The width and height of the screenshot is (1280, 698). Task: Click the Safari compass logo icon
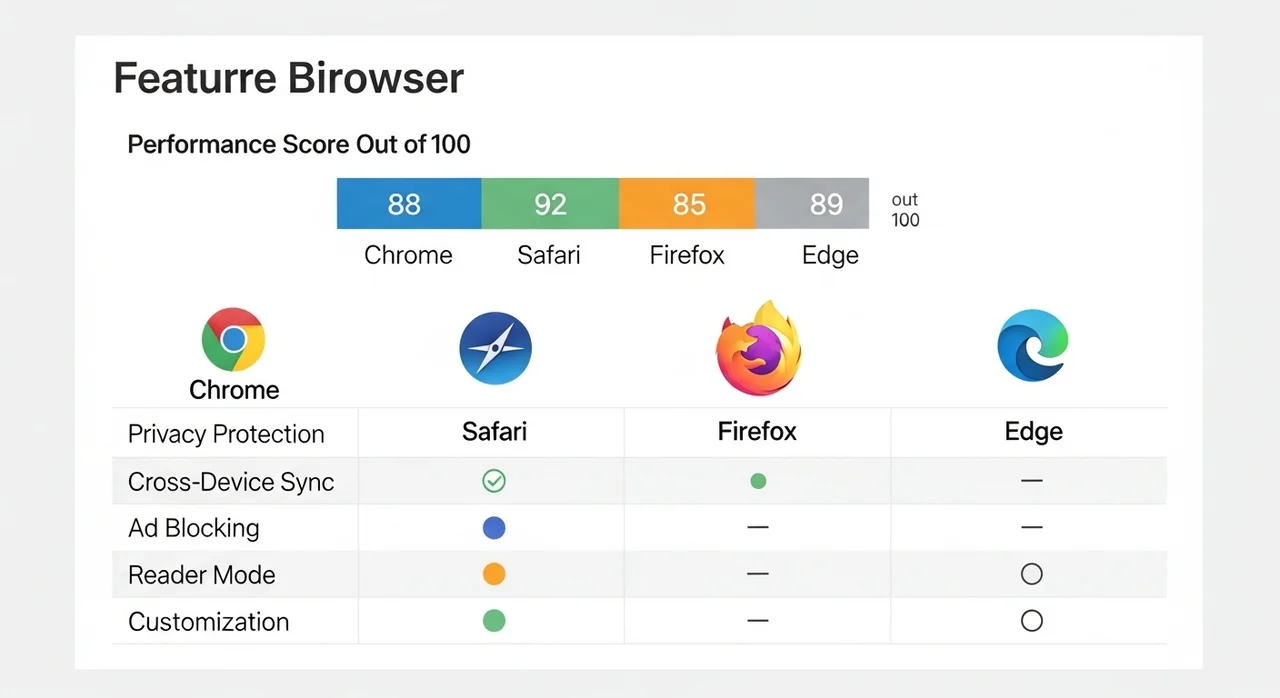(495, 349)
